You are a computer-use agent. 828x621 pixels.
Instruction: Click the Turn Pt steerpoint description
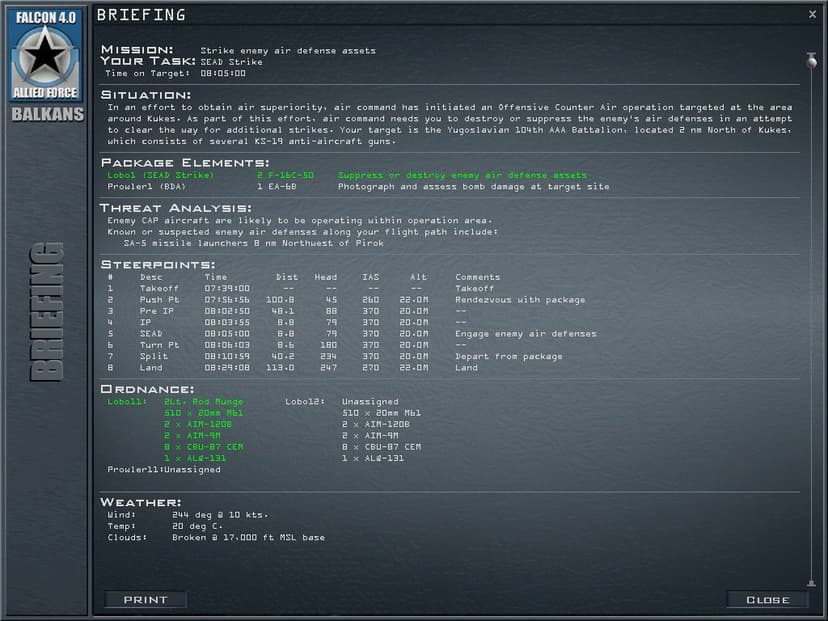pyautogui.click(x=159, y=345)
